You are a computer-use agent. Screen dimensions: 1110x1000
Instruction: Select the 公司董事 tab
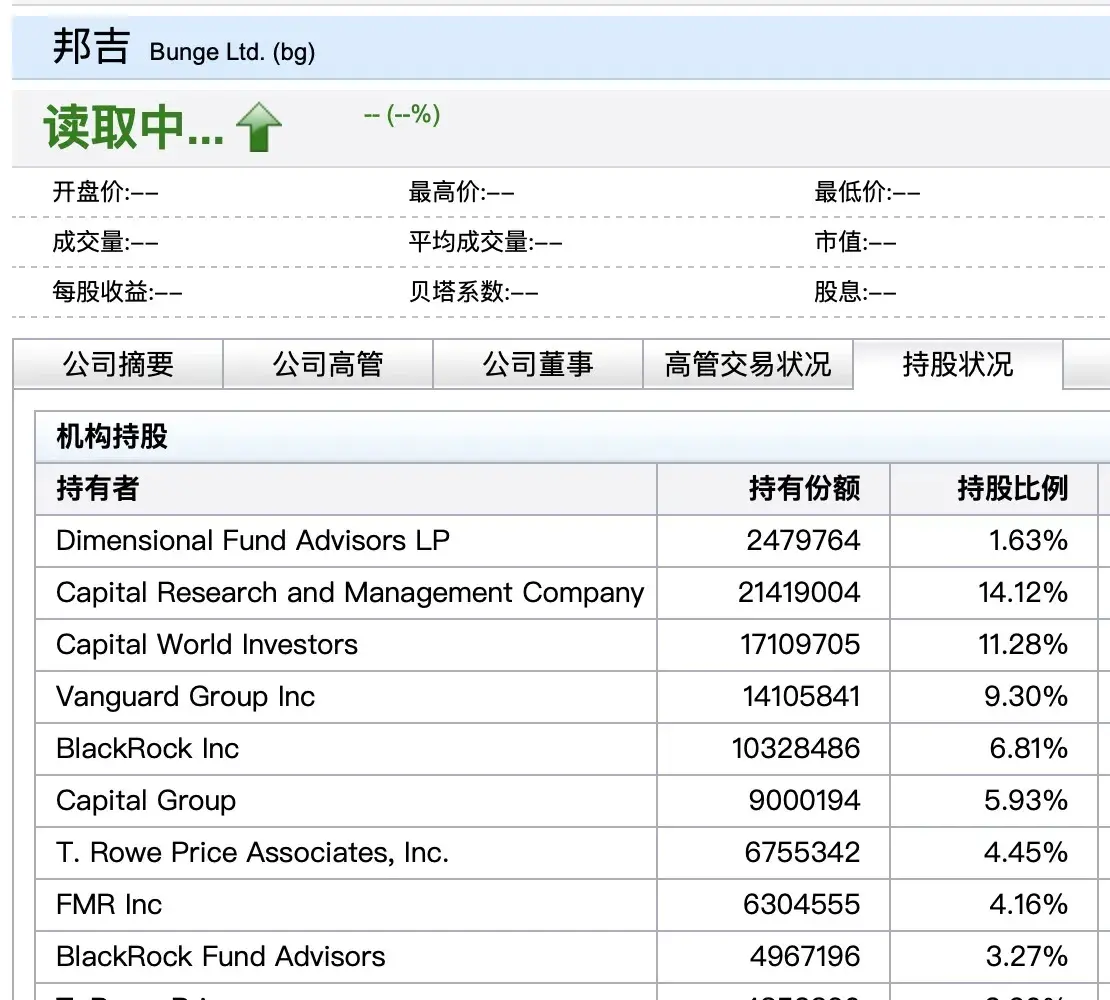(538, 365)
